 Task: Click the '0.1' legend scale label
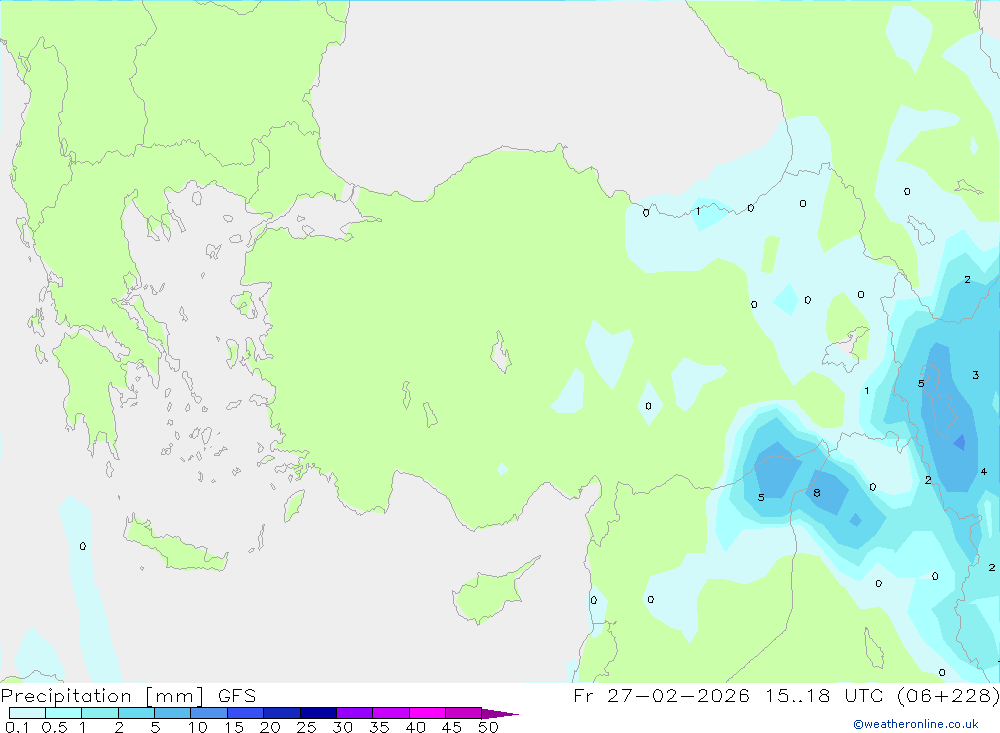(17, 727)
